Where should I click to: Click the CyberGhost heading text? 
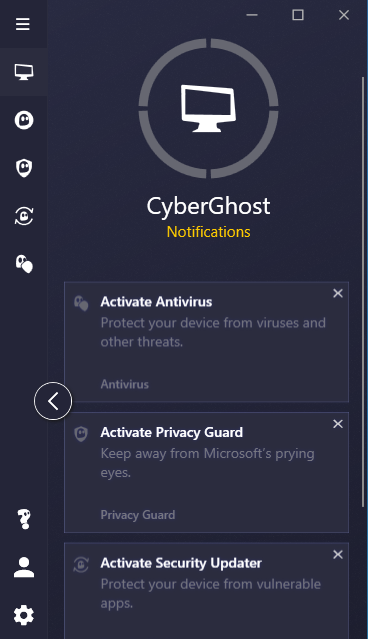pyautogui.click(x=208, y=206)
